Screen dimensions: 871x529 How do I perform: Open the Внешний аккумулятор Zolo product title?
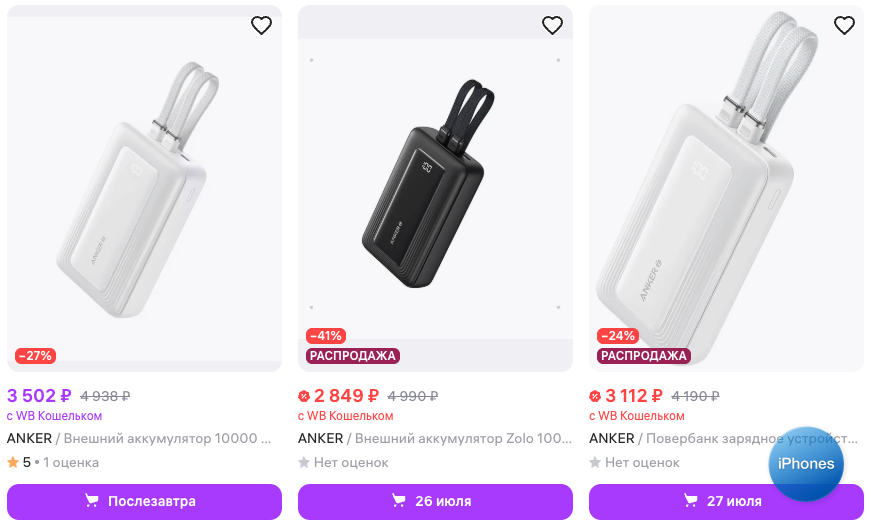463,438
